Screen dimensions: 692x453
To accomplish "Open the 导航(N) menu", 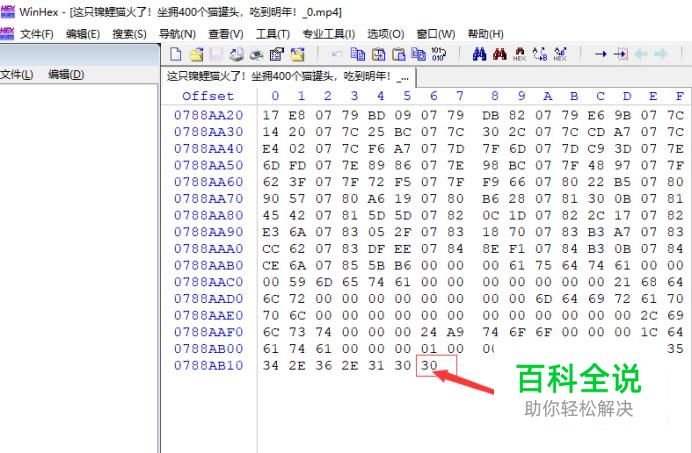I will click(x=177, y=34).
